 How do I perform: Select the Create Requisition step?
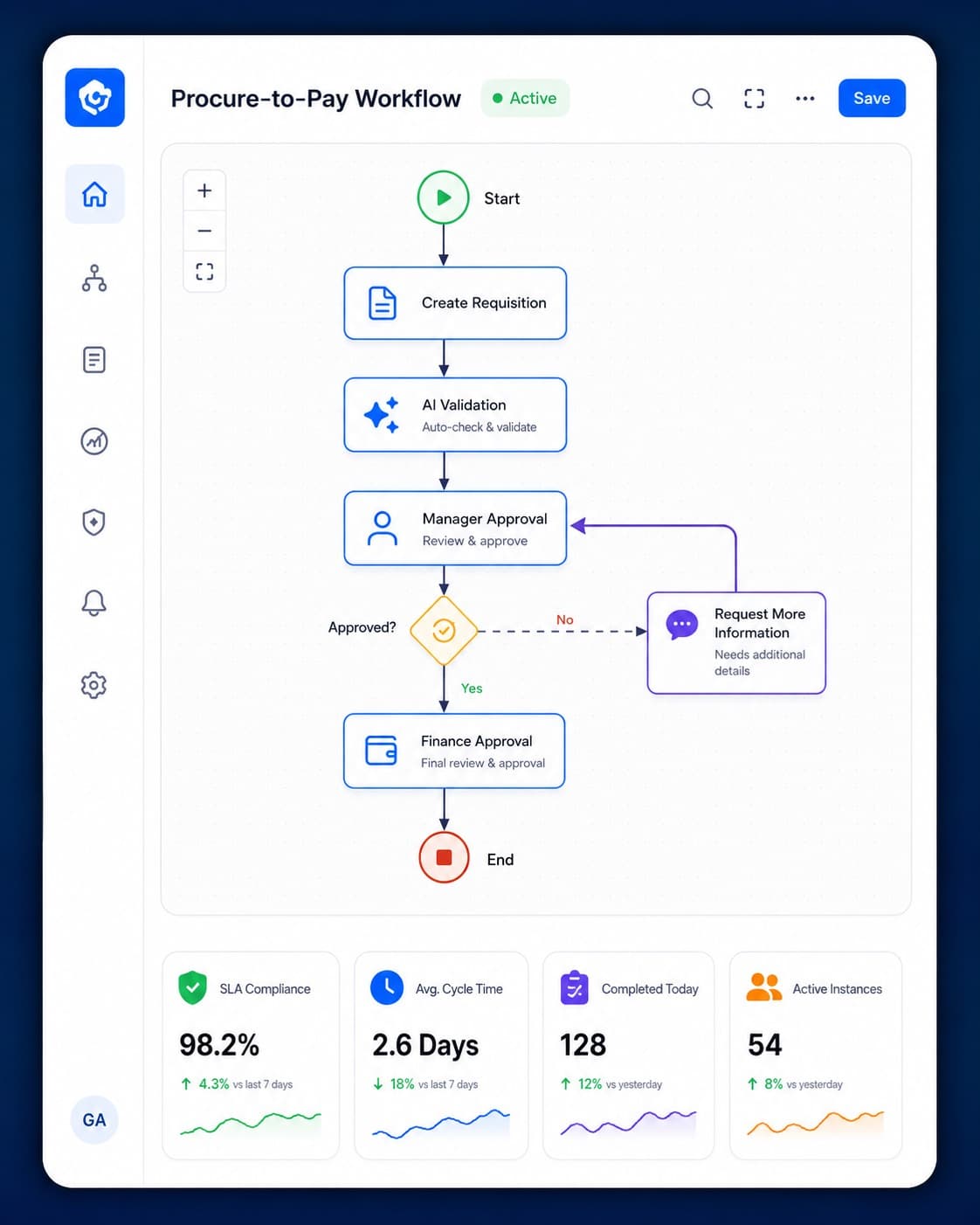[x=455, y=303]
